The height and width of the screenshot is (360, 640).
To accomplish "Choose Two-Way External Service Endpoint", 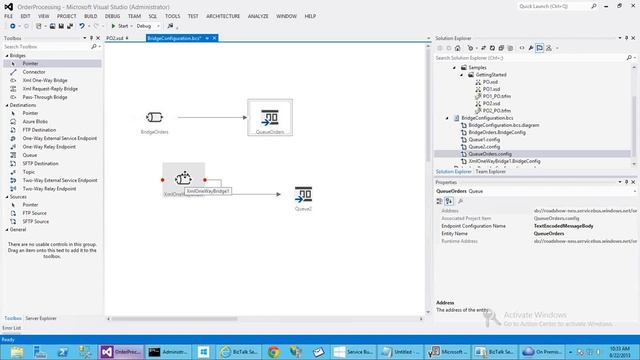I will coord(60,180).
